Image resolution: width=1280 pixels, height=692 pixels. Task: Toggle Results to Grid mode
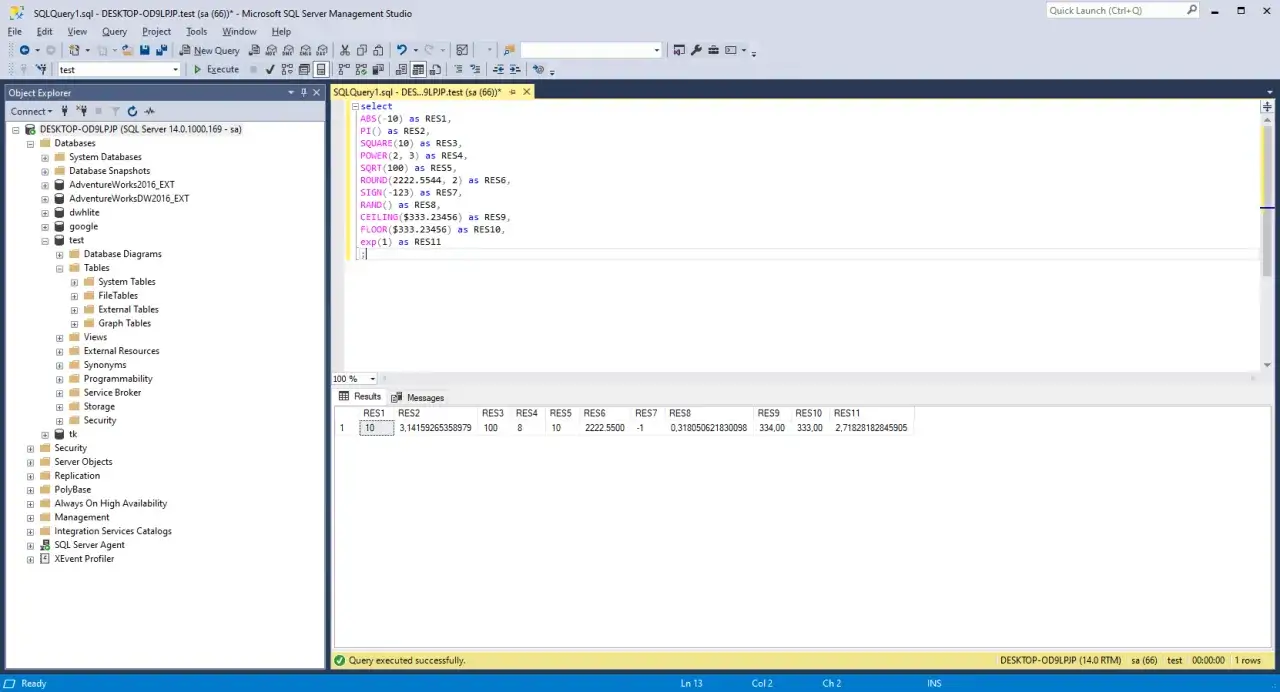pyautogui.click(x=418, y=69)
